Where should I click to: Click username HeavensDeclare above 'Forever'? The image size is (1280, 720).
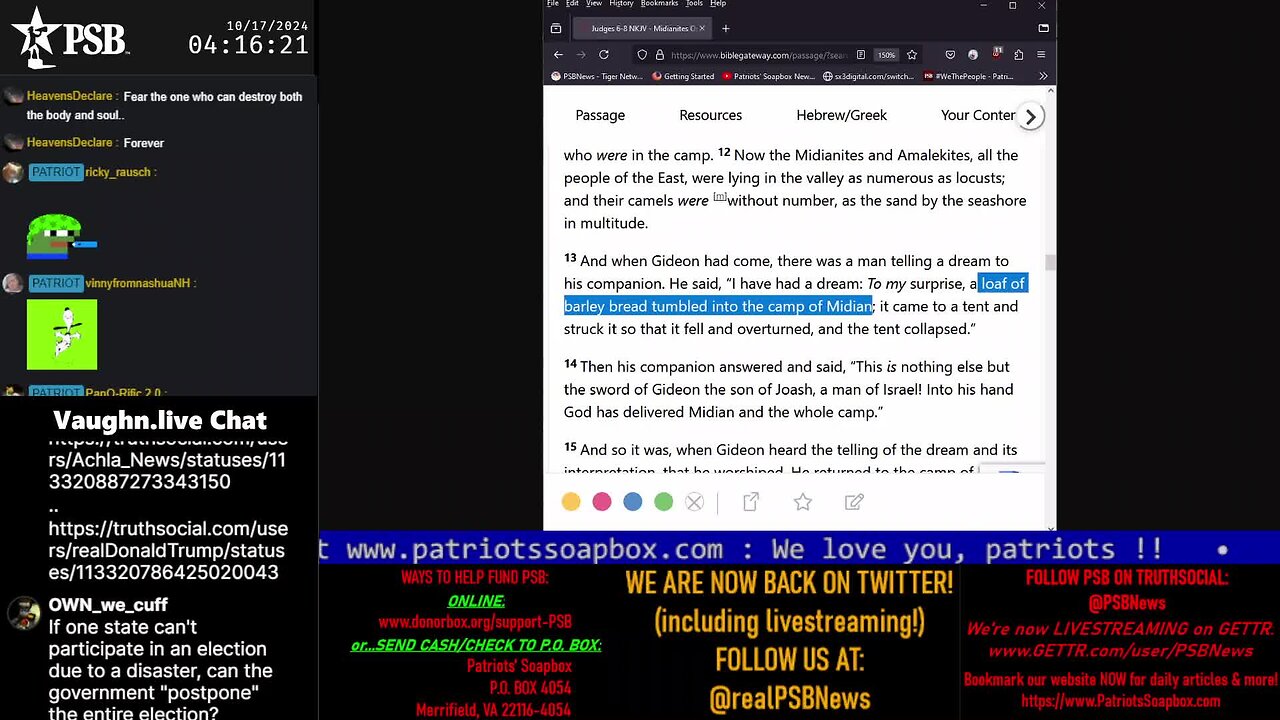69,143
